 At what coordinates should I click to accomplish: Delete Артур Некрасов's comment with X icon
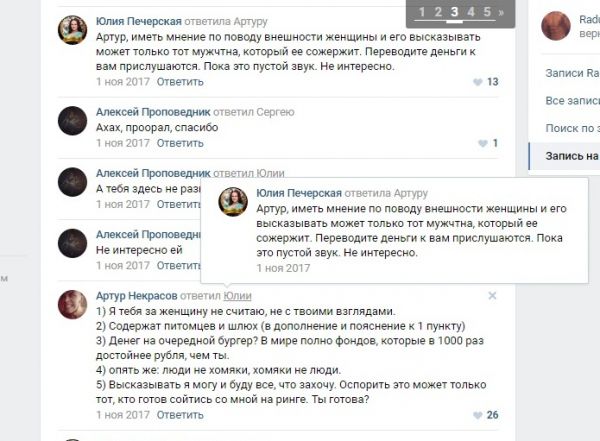492,296
